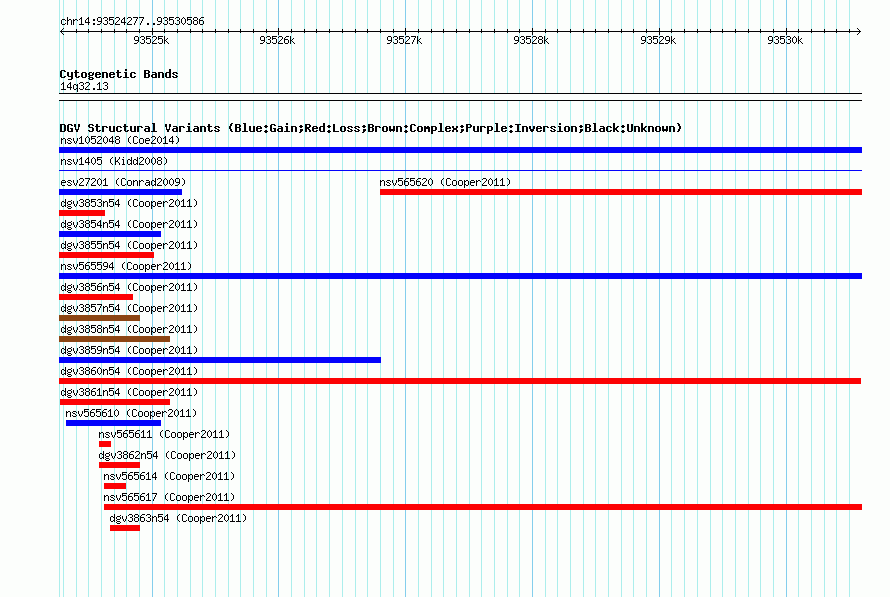
Task: Click the 93529k ruler position
Action: click(x=658, y=40)
